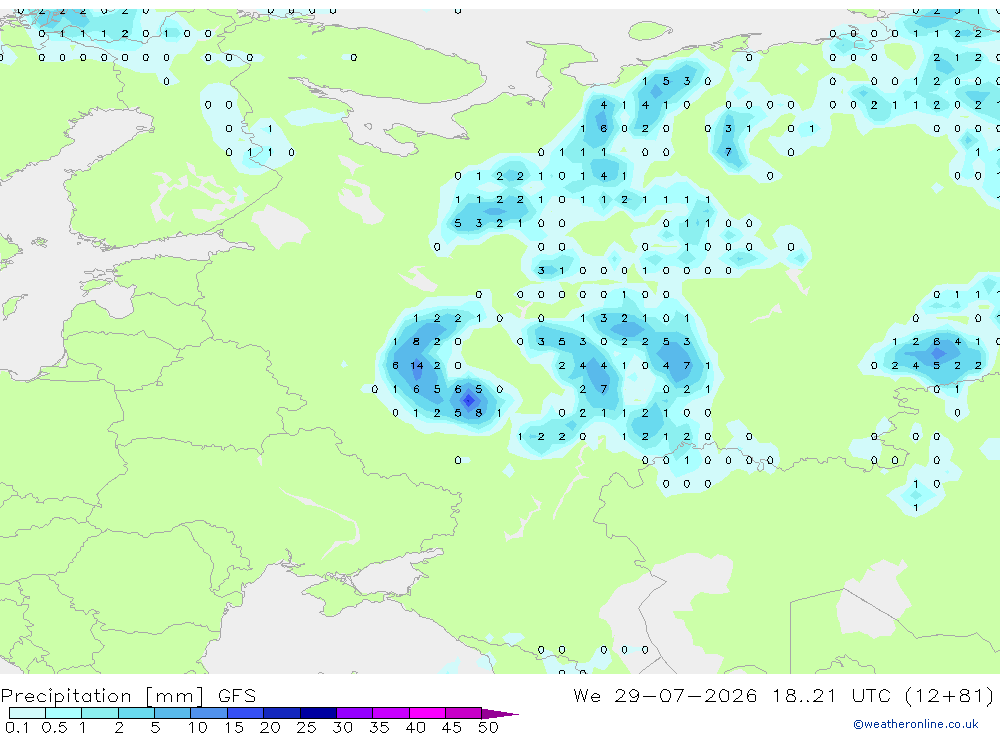Click the 20–25 mm dark blue legend swatch

(x=282, y=713)
